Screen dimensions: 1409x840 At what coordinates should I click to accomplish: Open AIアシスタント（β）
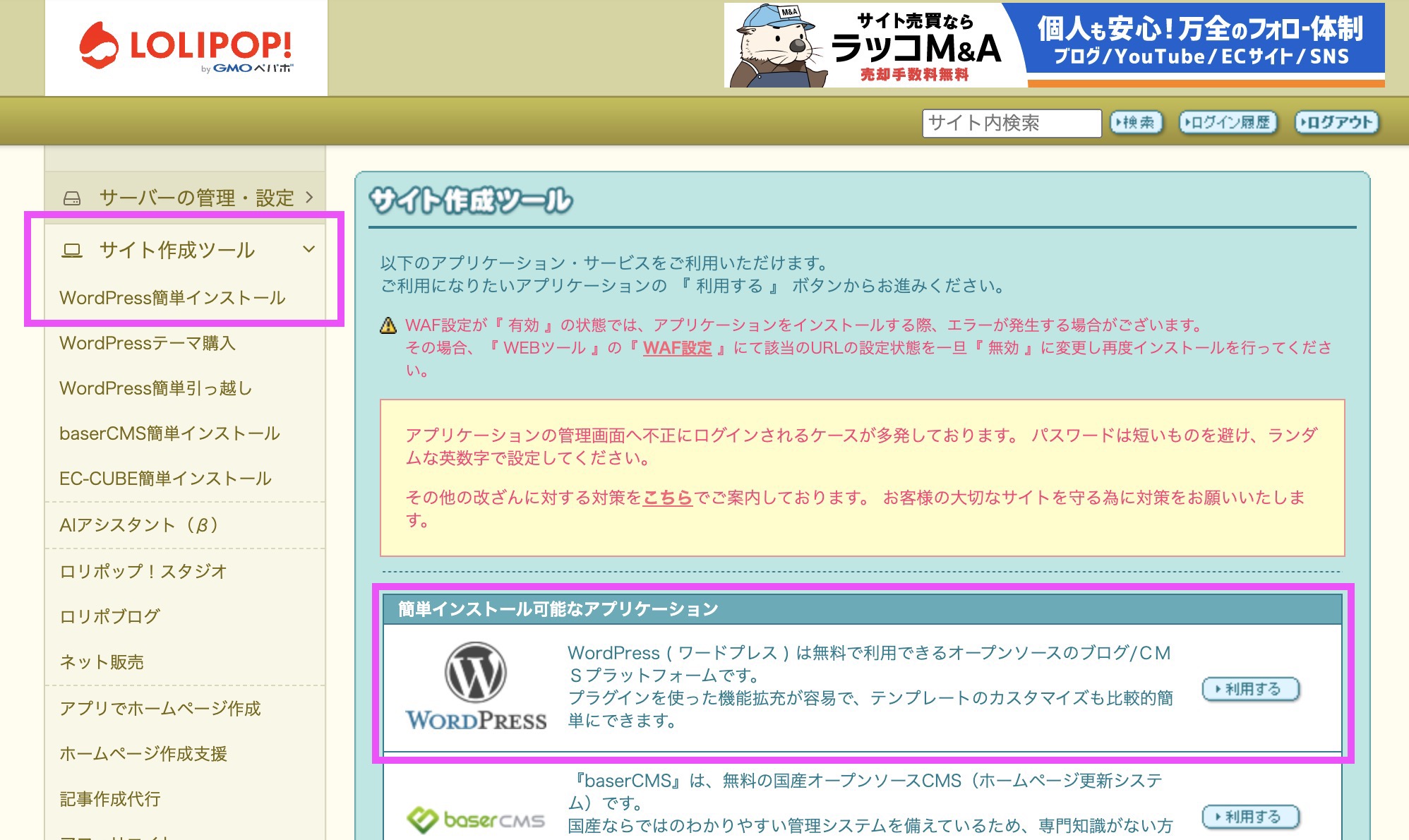pyautogui.click(x=140, y=525)
